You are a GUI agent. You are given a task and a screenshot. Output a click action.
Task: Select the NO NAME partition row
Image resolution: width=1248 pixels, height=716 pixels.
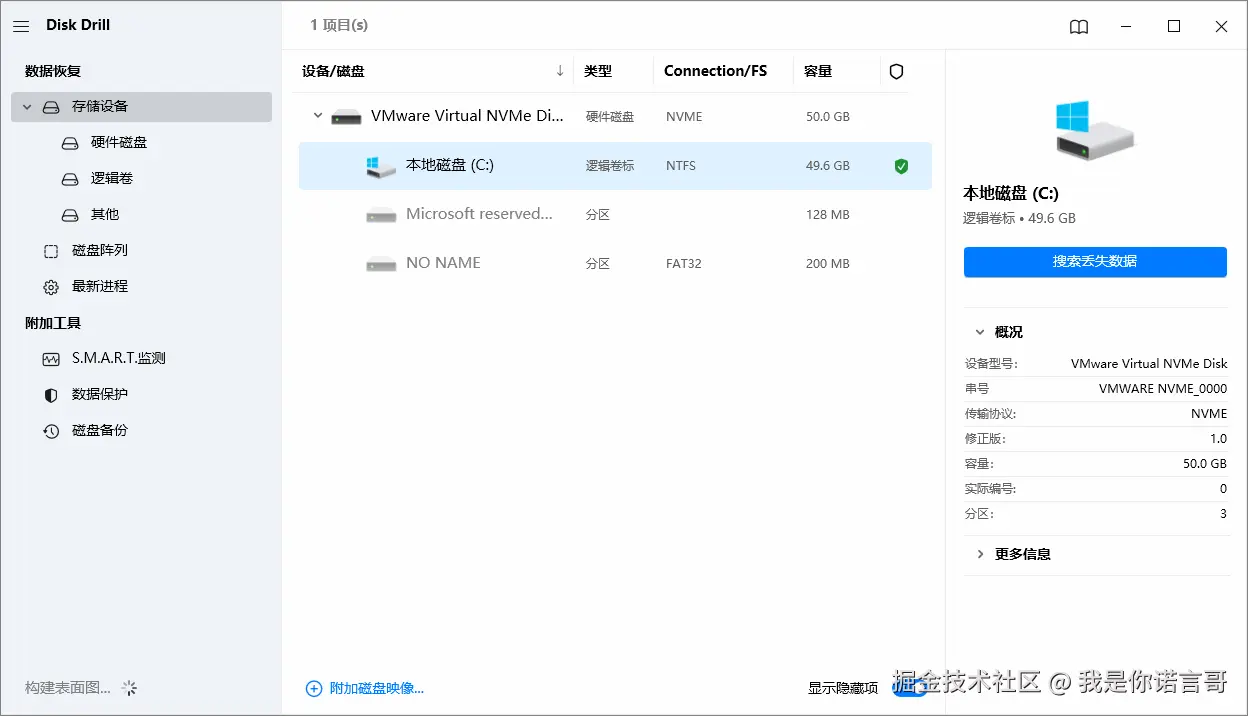pos(615,264)
